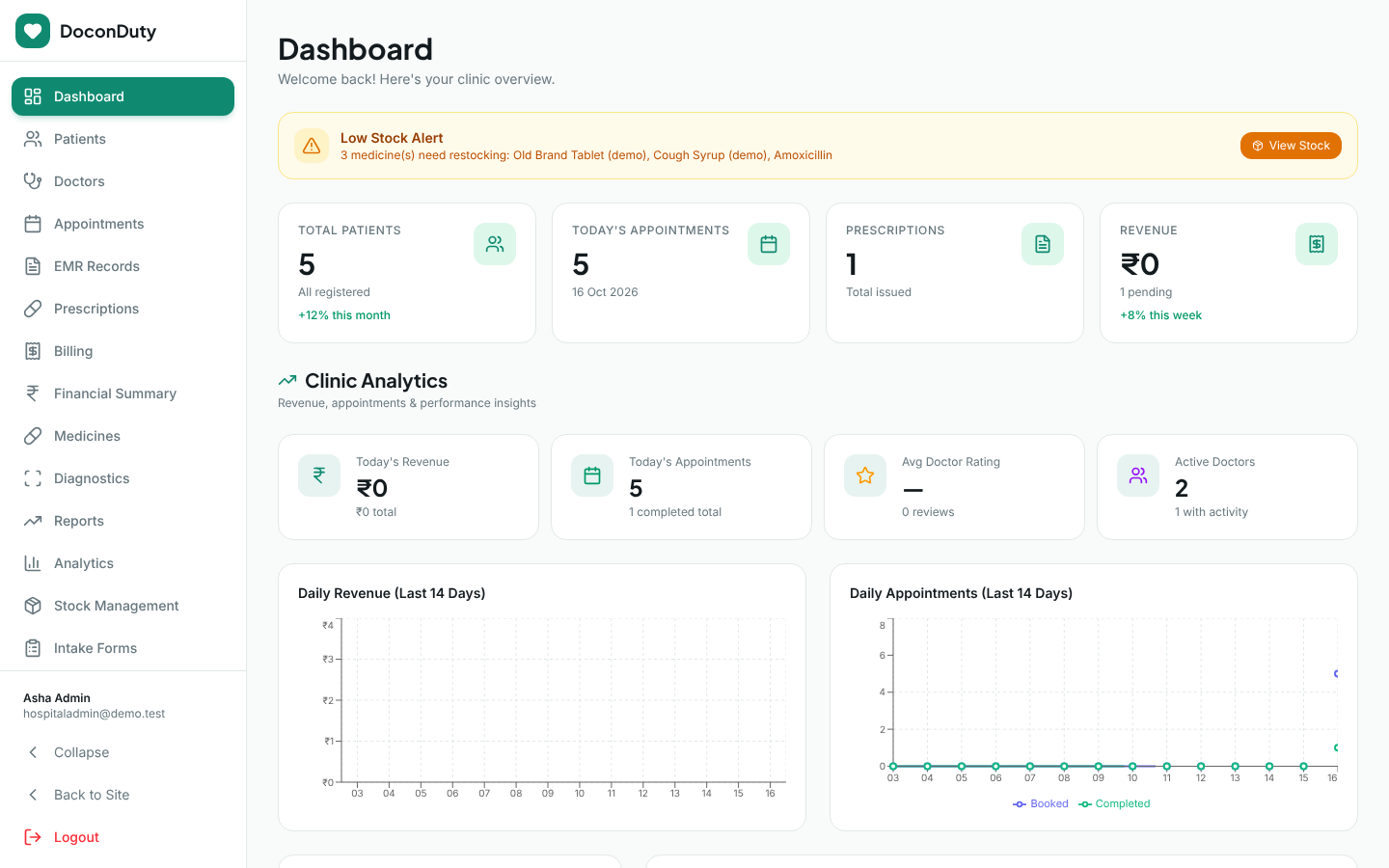Open the sidebar Prescriptions menu item
This screenshot has width=1389, height=868.
(x=123, y=309)
